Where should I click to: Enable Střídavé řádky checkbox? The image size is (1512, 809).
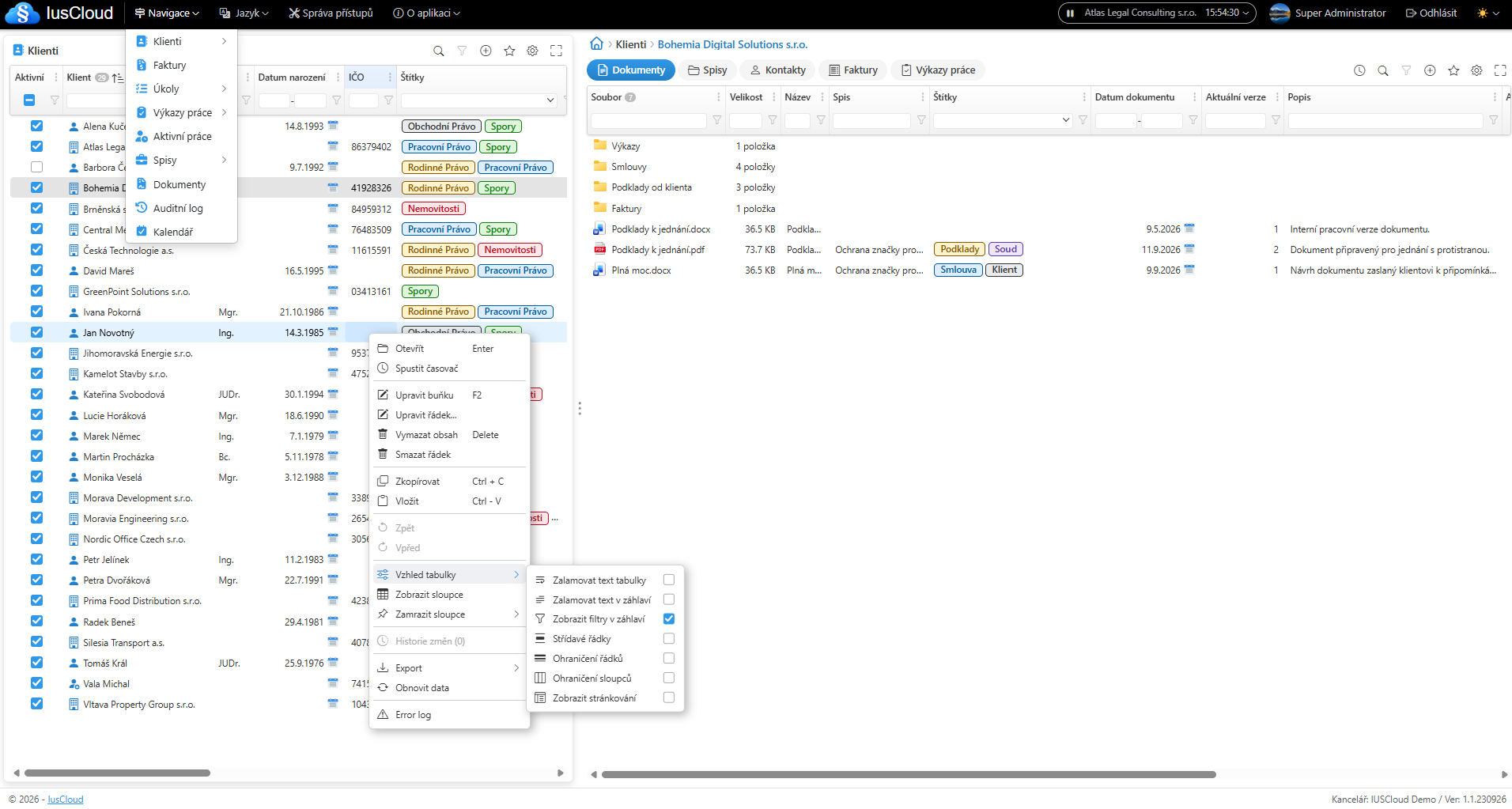click(669, 638)
